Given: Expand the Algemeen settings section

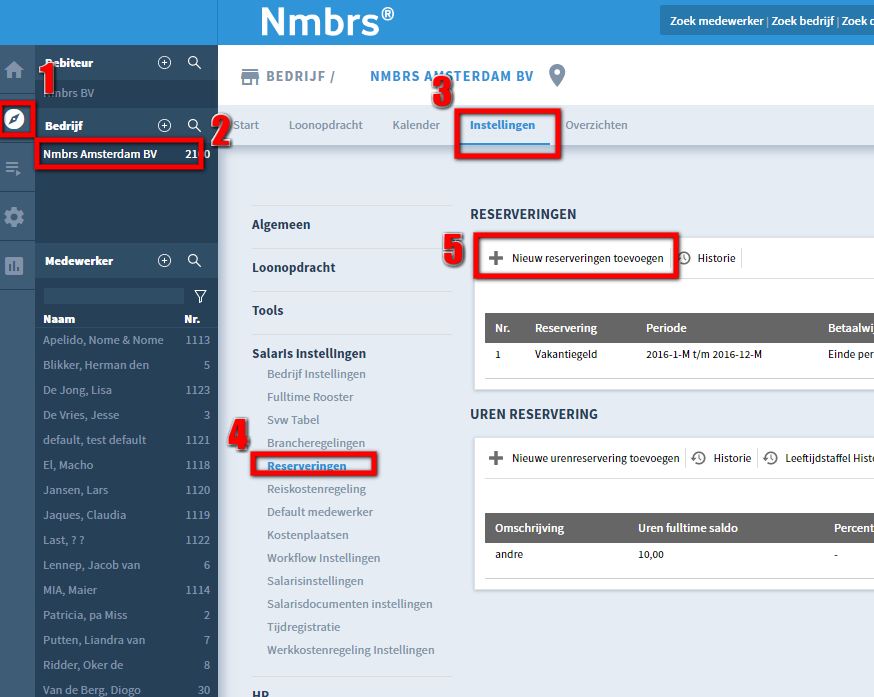Looking at the screenshot, I should click(281, 225).
